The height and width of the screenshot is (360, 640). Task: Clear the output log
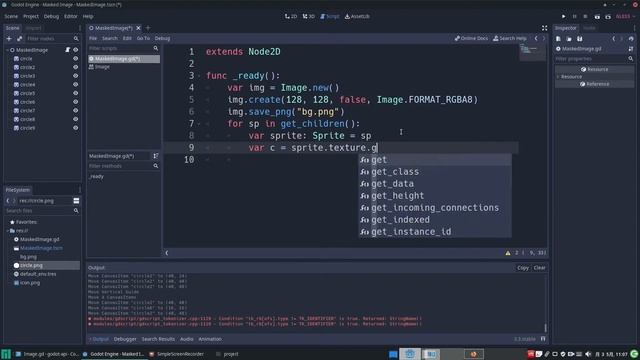pos(539,268)
